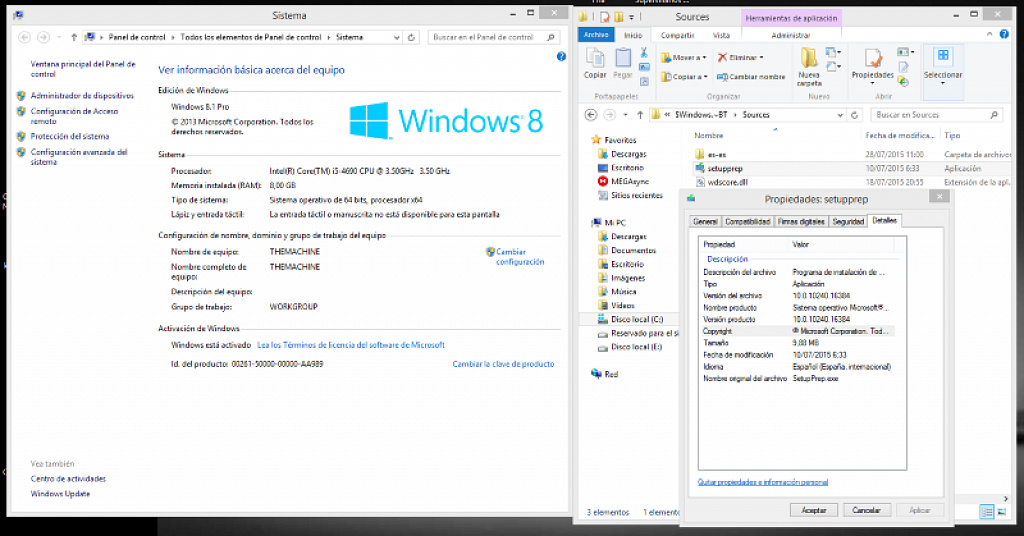The width and height of the screenshot is (1024, 536).
Task: Click the Aceptar button
Action: (x=814, y=510)
